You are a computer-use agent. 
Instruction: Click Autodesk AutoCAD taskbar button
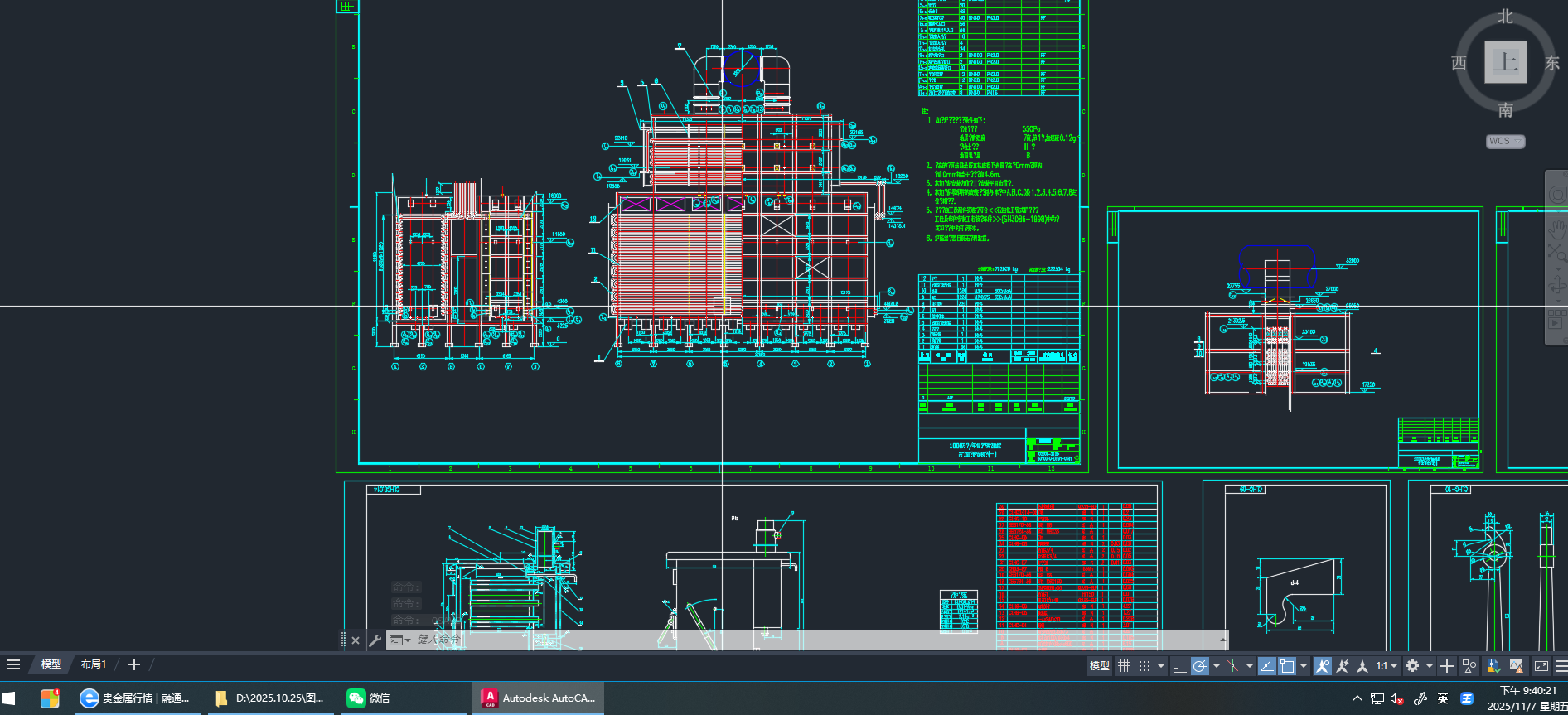point(539,698)
